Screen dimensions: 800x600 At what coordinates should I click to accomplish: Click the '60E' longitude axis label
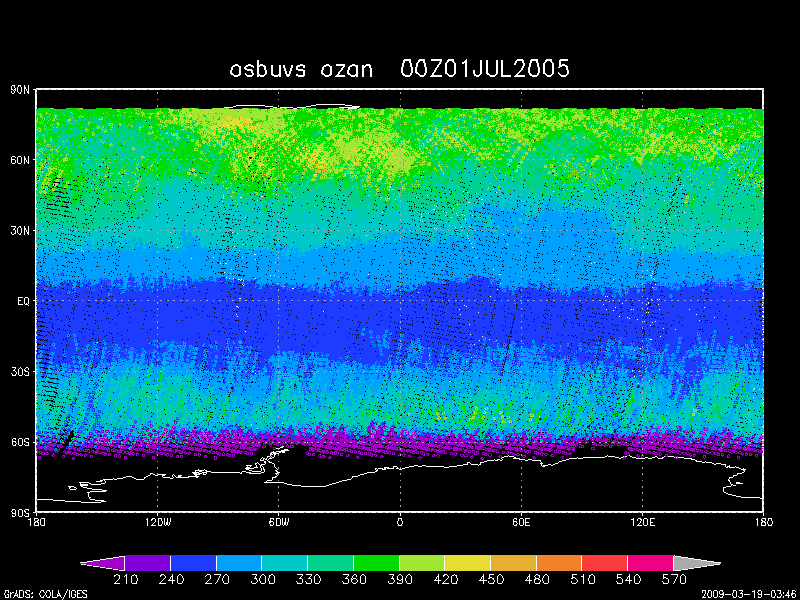(x=521, y=522)
